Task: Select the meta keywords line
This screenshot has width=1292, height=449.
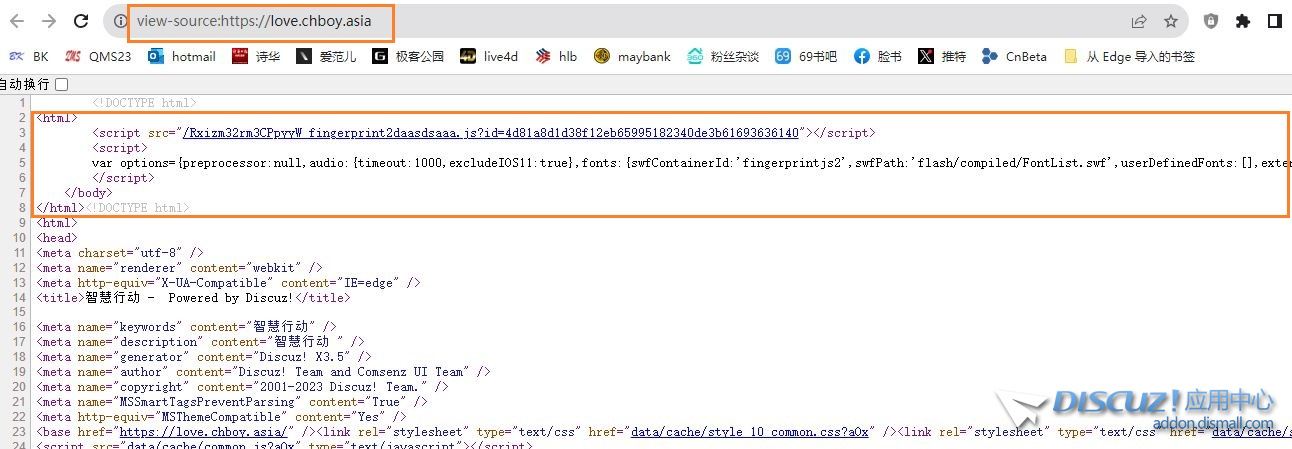Action: tap(186, 327)
